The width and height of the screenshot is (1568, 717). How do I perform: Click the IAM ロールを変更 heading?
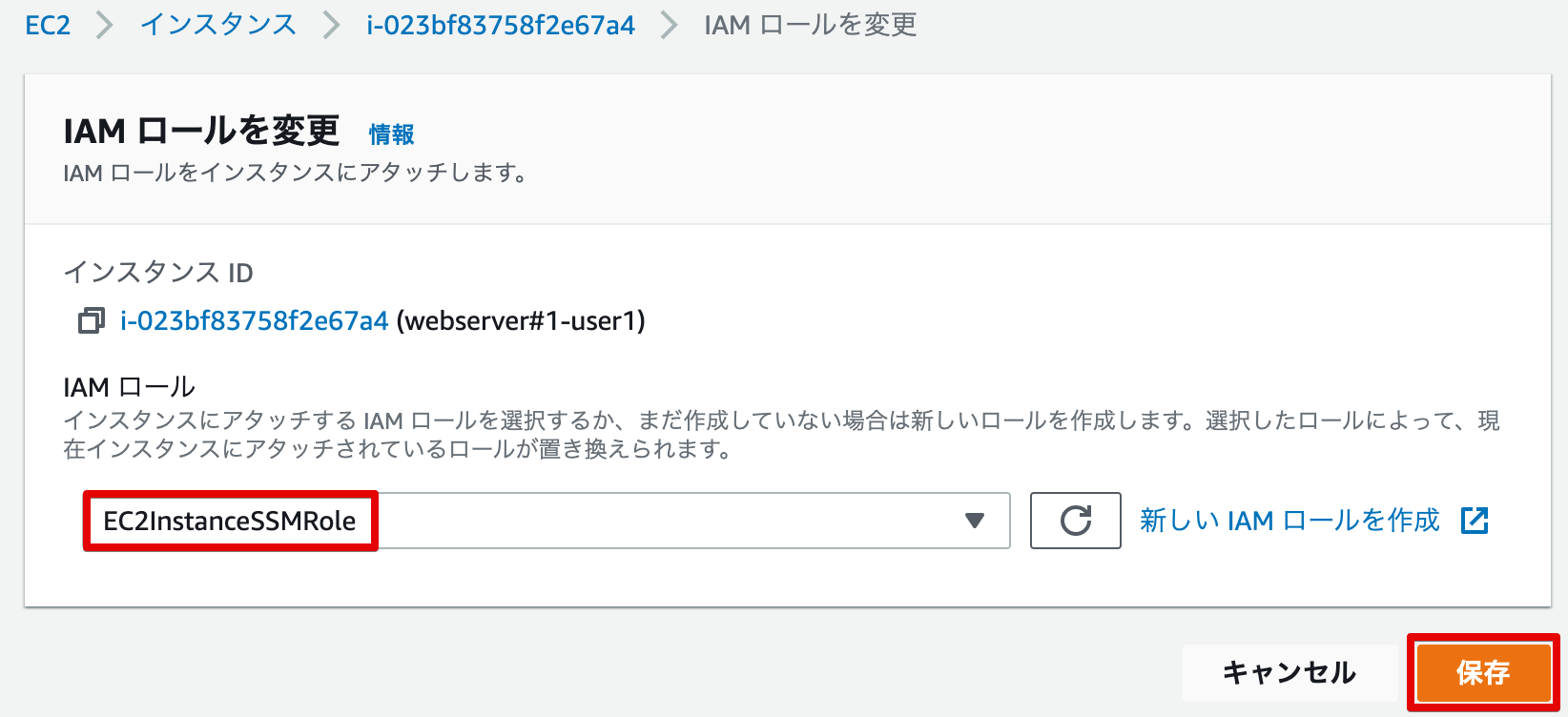201,131
